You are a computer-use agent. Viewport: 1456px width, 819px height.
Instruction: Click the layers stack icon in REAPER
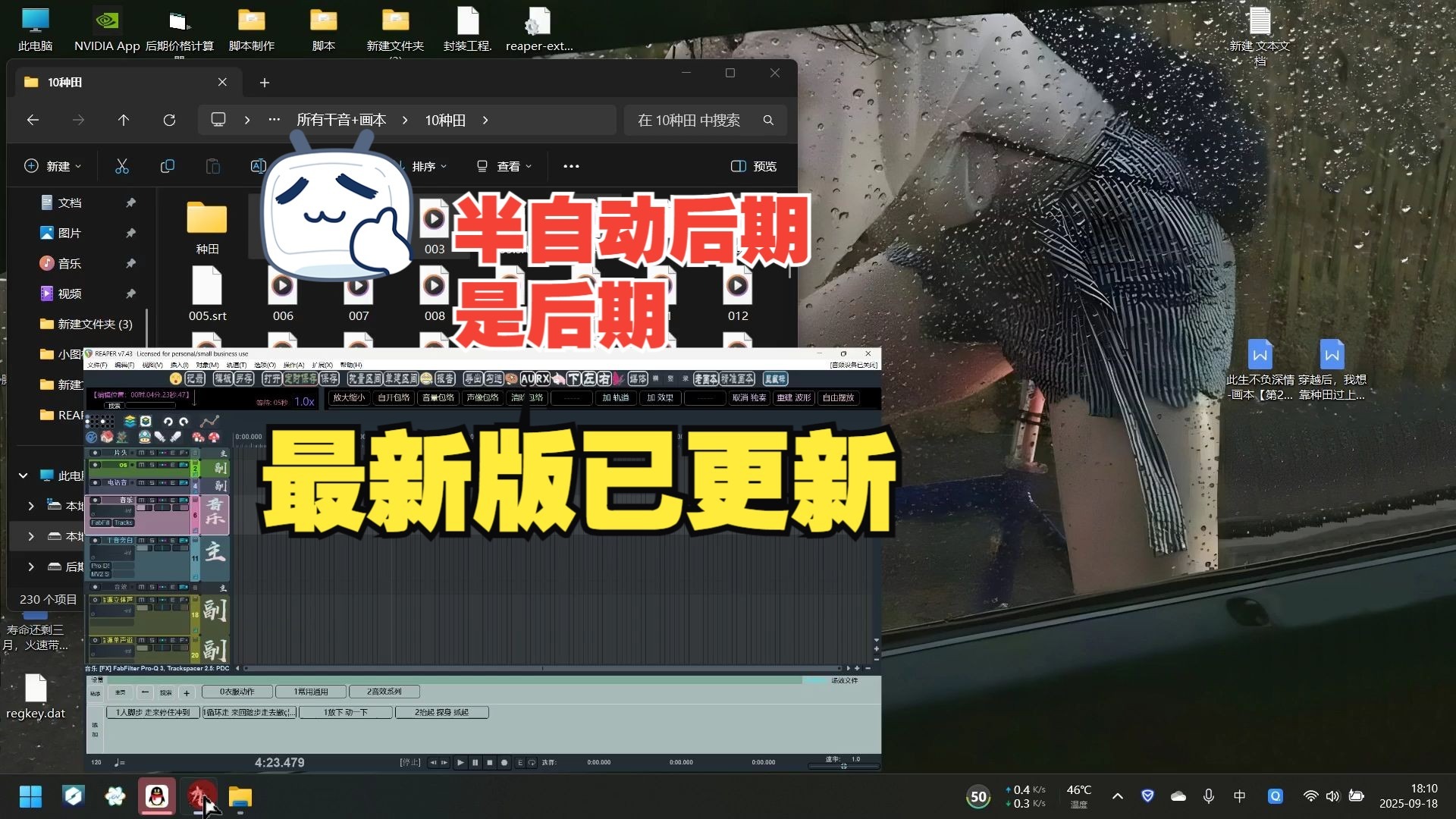pyautogui.click(x=130, y=422)
